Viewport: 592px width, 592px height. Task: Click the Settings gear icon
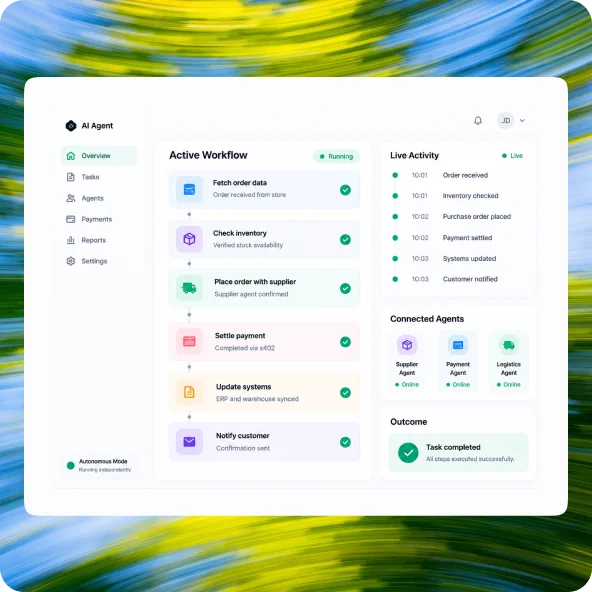pyautogui.click(x=71, y=261)
